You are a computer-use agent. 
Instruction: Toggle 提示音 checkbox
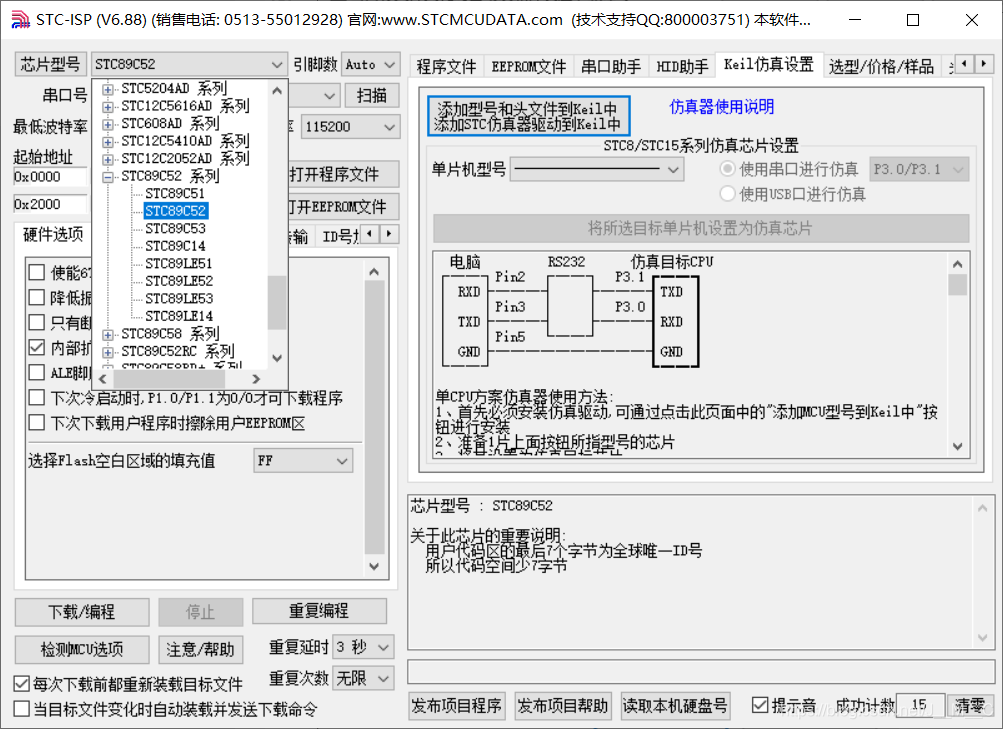click(x=760, y=705)
